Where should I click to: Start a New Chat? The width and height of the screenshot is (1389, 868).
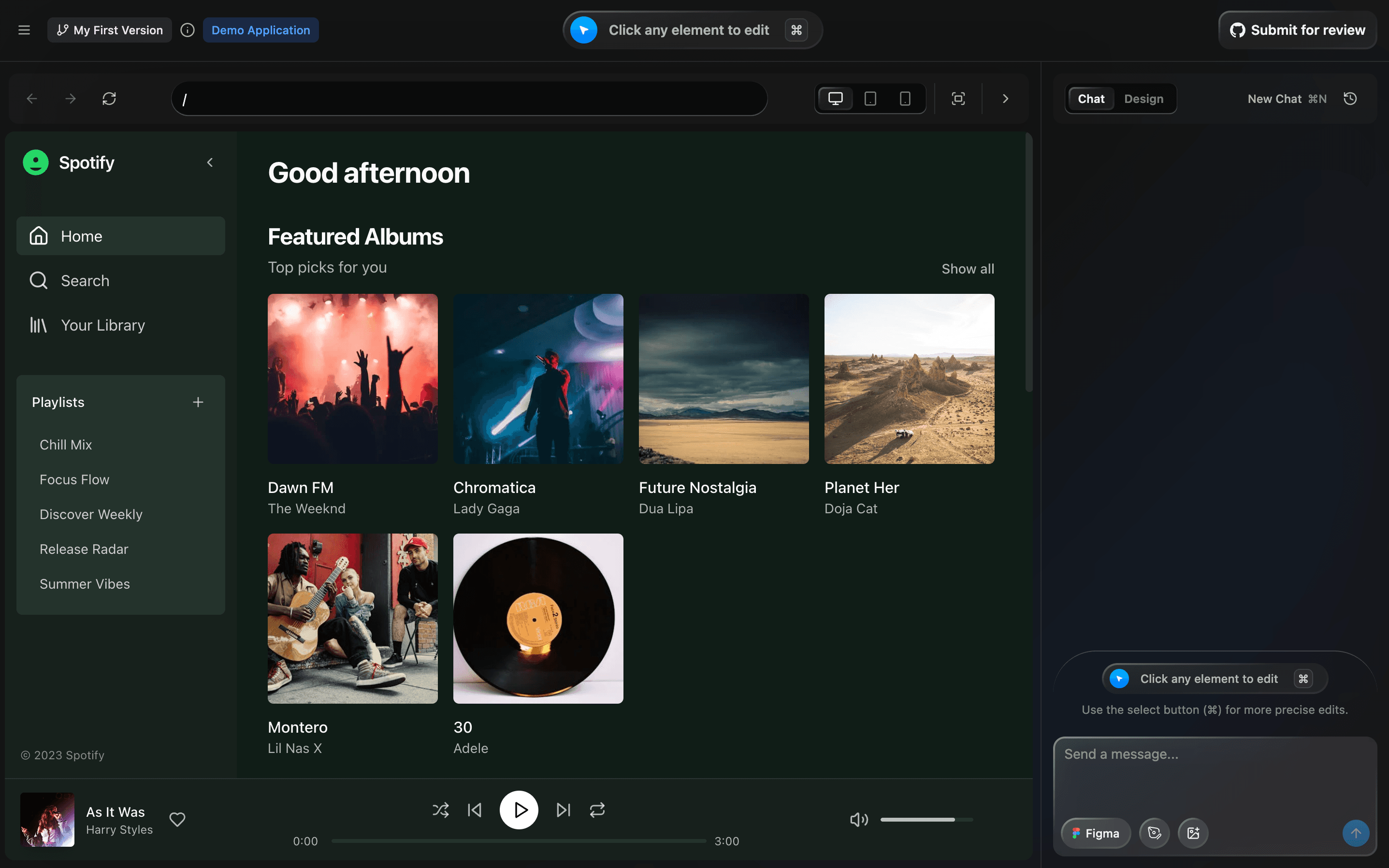click(x=1287, y=99)
